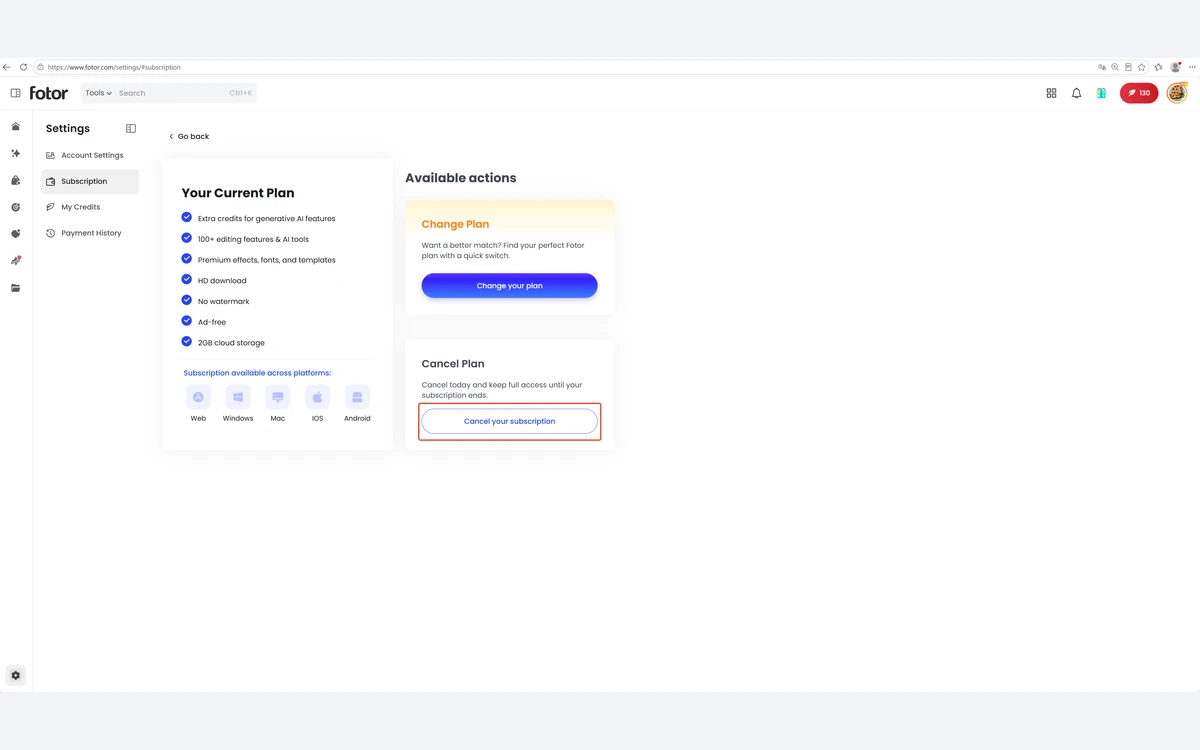Click the target icon in left rail

(x=15, y=207)
